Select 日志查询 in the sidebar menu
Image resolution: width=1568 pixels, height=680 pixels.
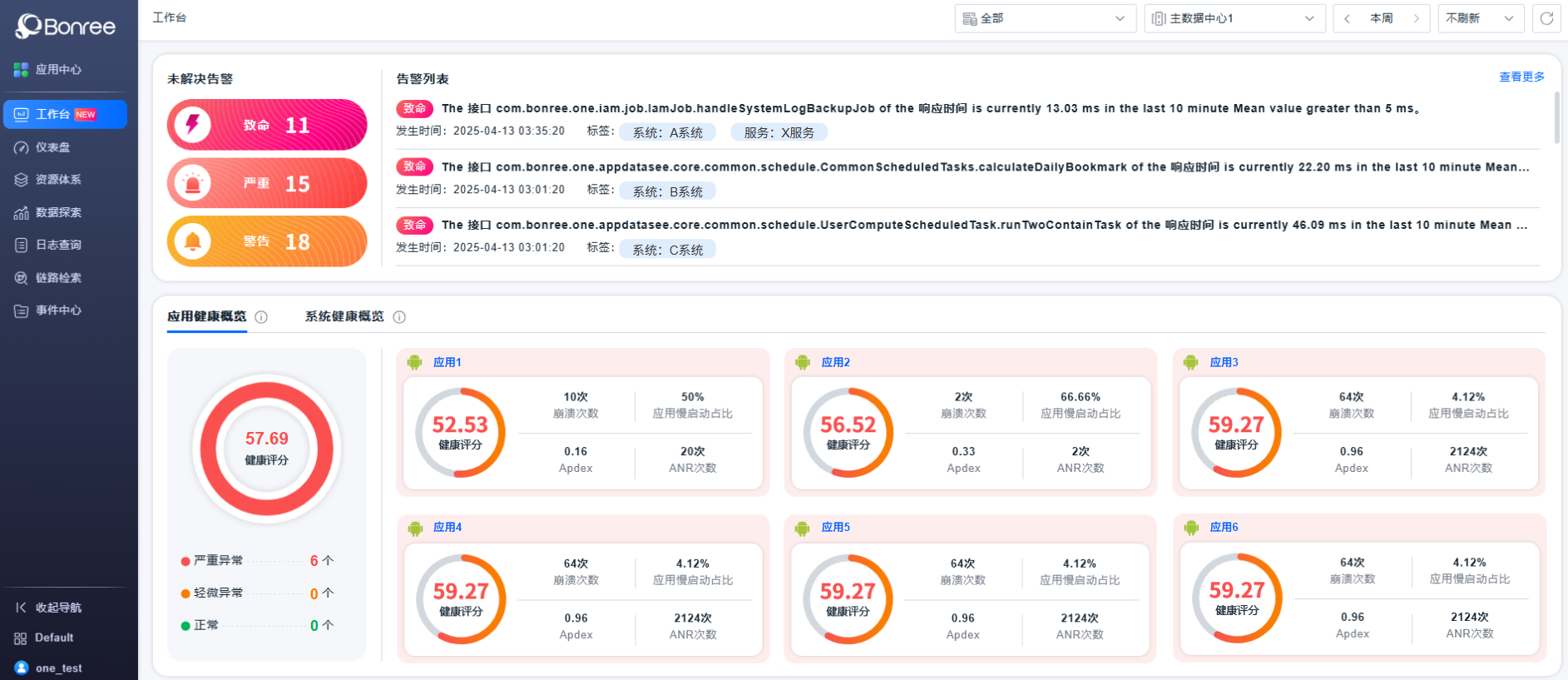tap(57, 245)
